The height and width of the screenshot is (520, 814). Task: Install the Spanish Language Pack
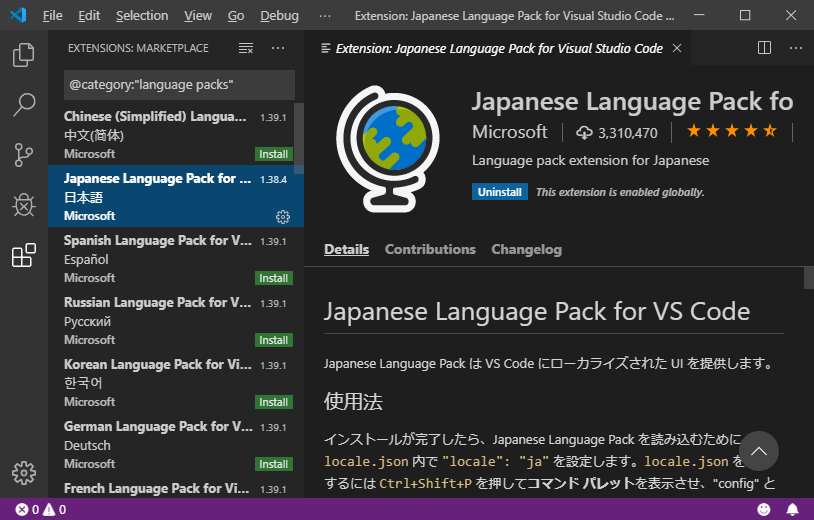pos(274,278)
